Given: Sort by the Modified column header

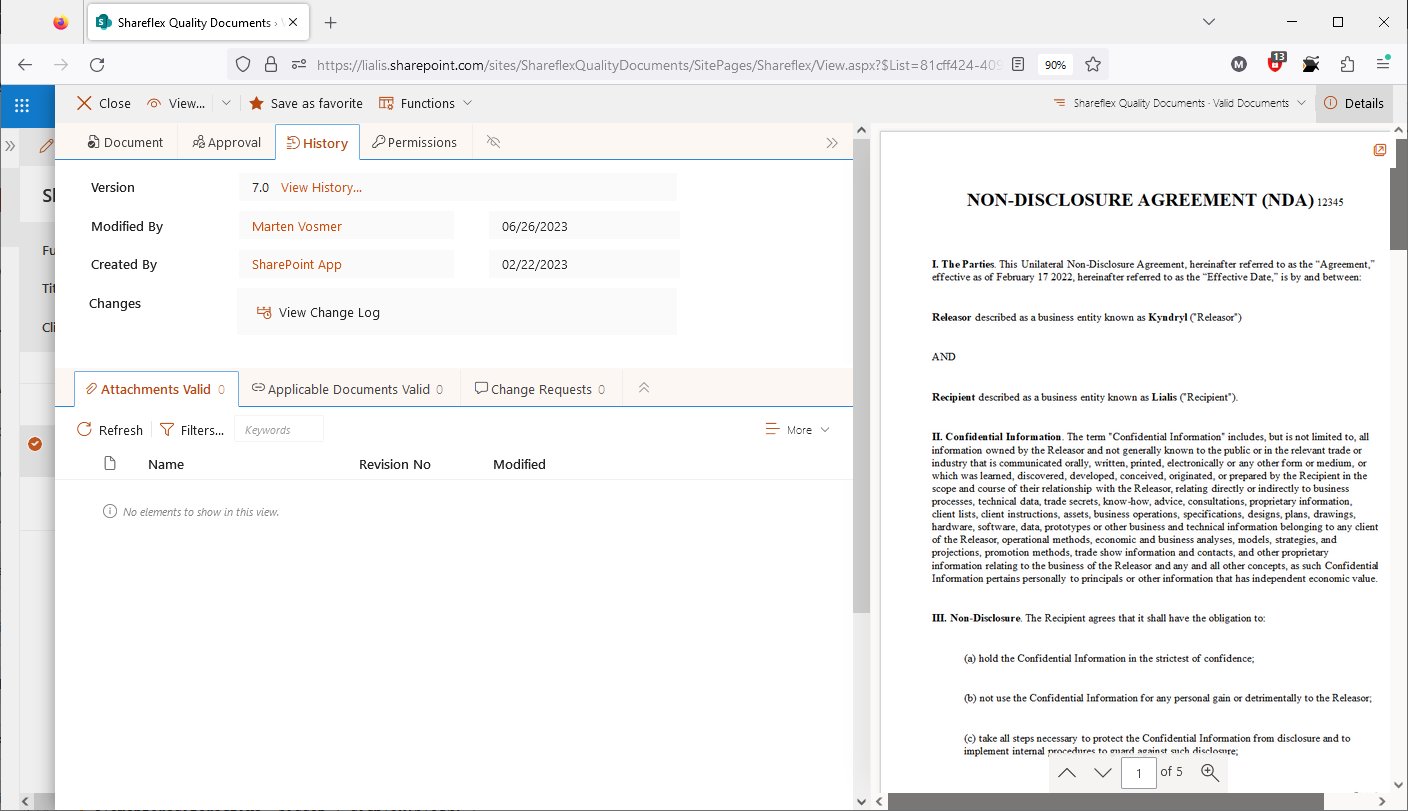Looking at the screenshot, I should point(519,464).
